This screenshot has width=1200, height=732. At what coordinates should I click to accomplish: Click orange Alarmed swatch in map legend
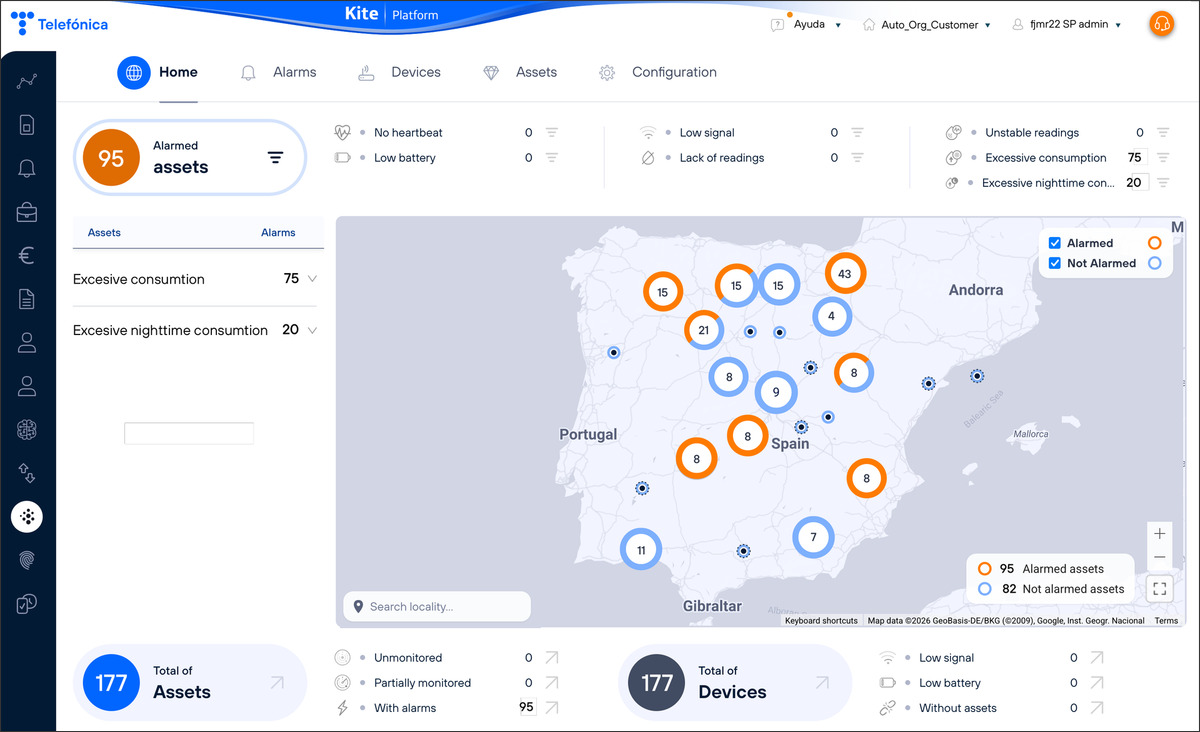pyautogui.click(x=1155, y=243)
